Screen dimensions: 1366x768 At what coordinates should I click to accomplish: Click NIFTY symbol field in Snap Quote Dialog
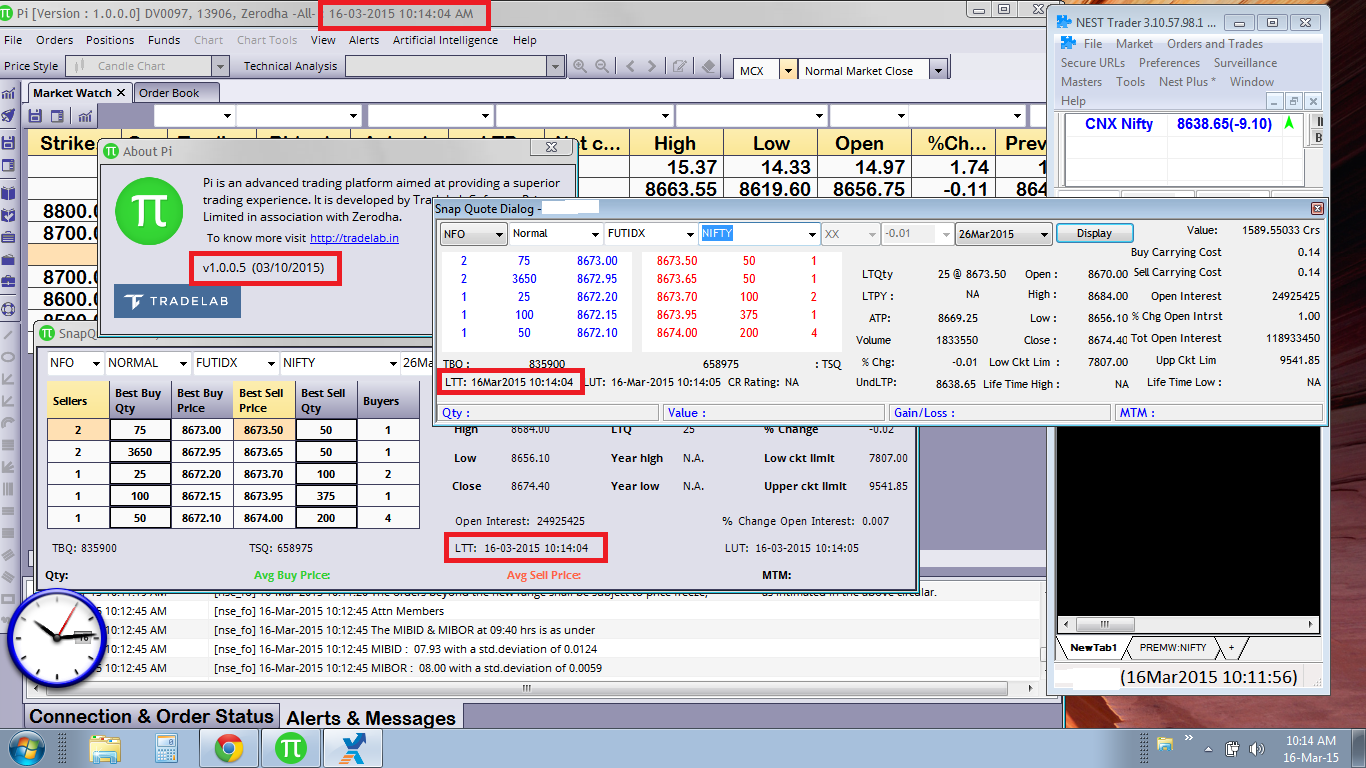[x=758, y=234]
